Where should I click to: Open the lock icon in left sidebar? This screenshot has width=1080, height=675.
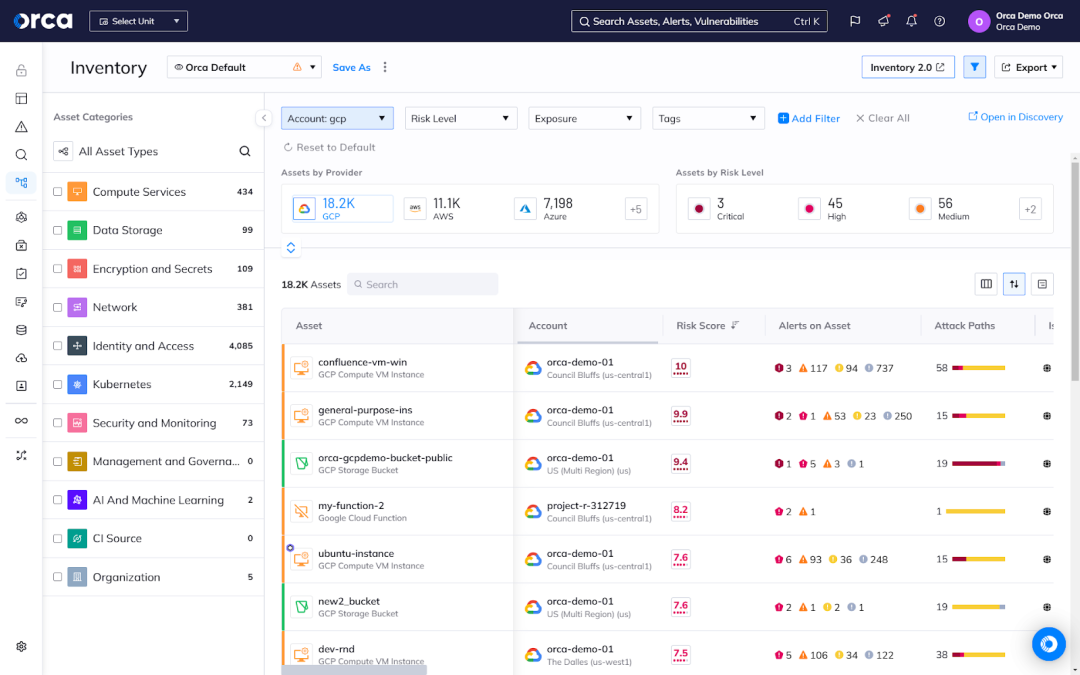pyautogui.click(x=21, y=70)
